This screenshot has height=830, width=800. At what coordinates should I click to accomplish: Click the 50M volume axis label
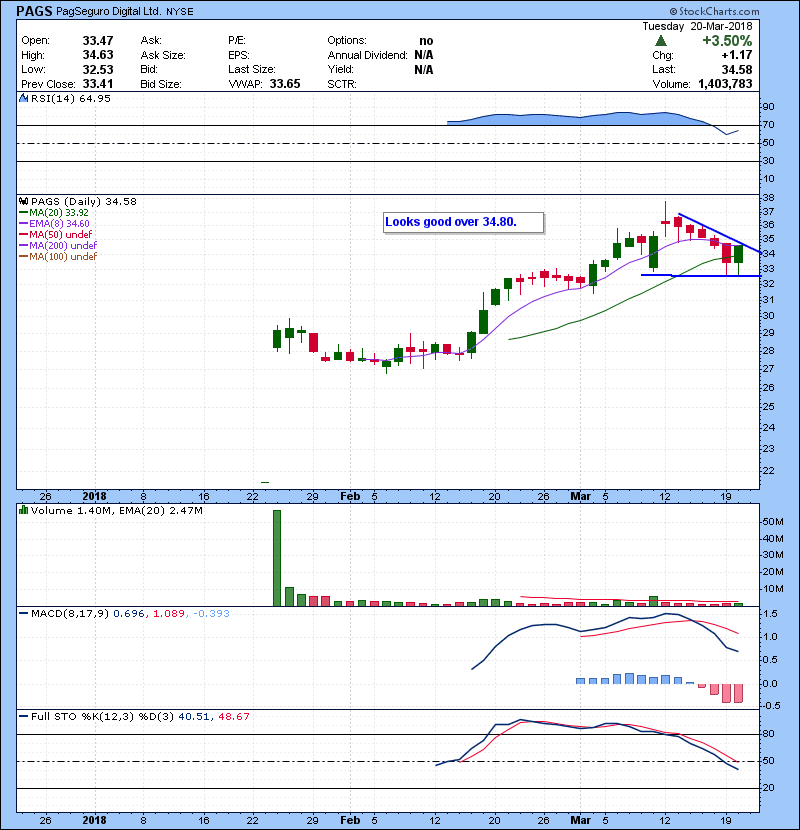pos(772,522)
